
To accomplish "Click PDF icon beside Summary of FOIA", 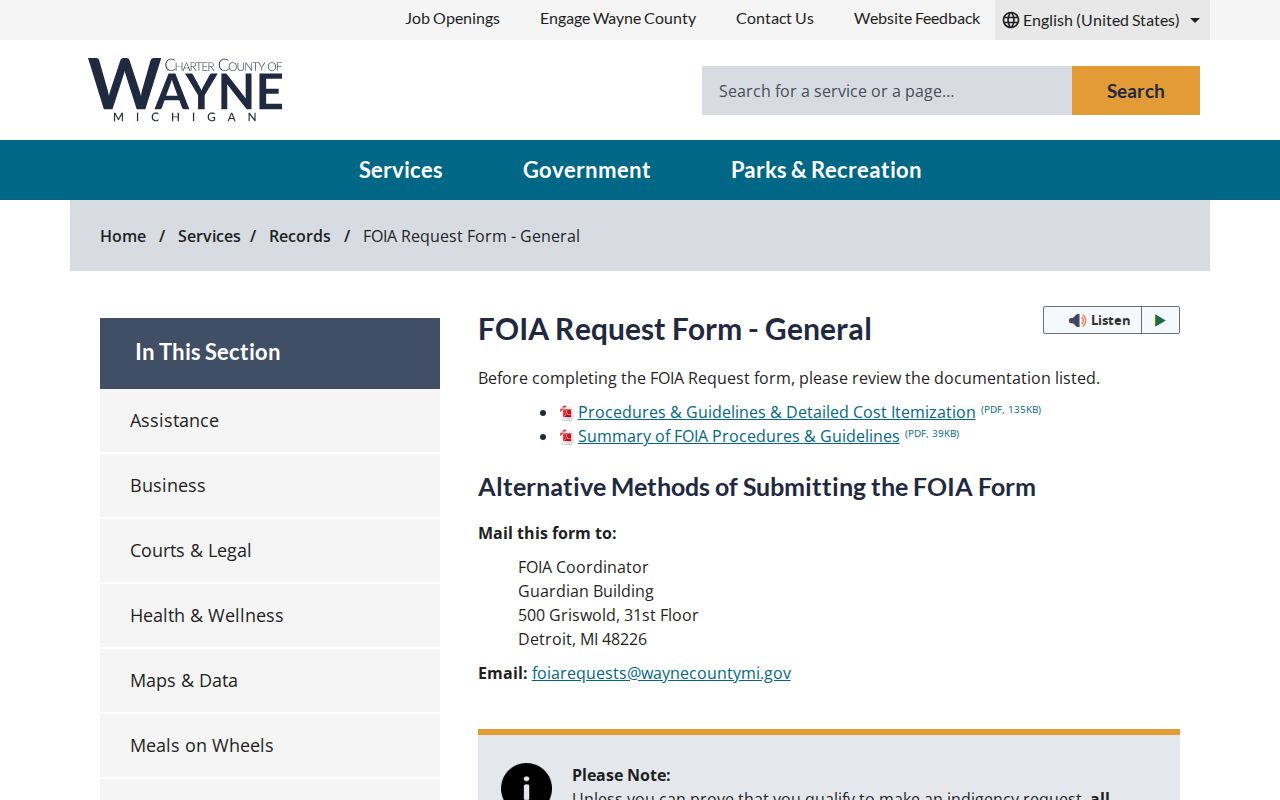I will tap(566, 436).
